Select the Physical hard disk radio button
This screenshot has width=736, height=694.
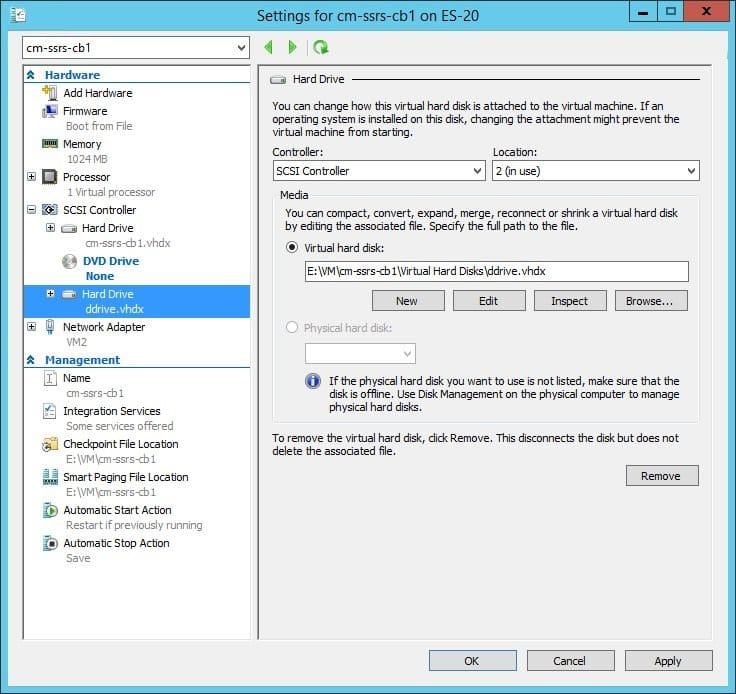(292, 327)
